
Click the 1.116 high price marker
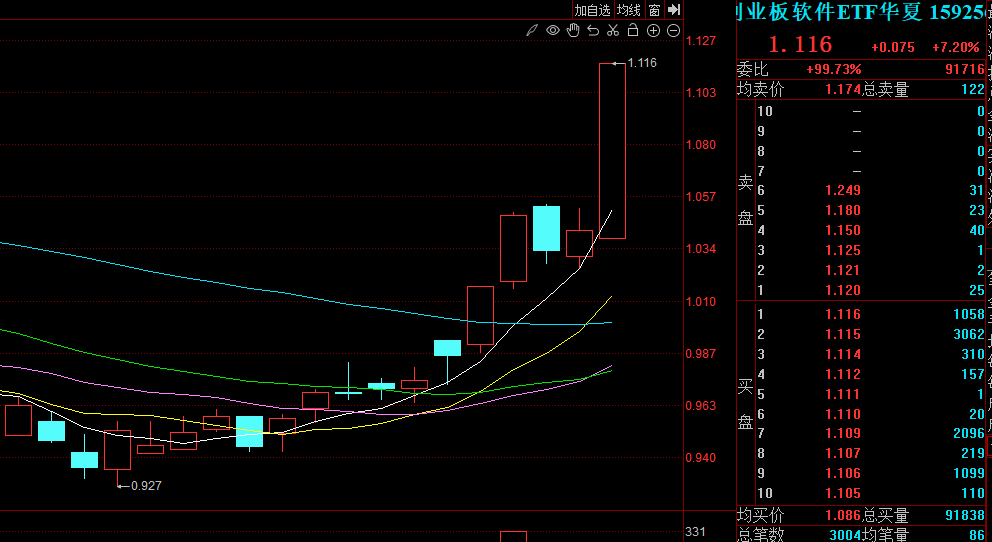(641, 63)
